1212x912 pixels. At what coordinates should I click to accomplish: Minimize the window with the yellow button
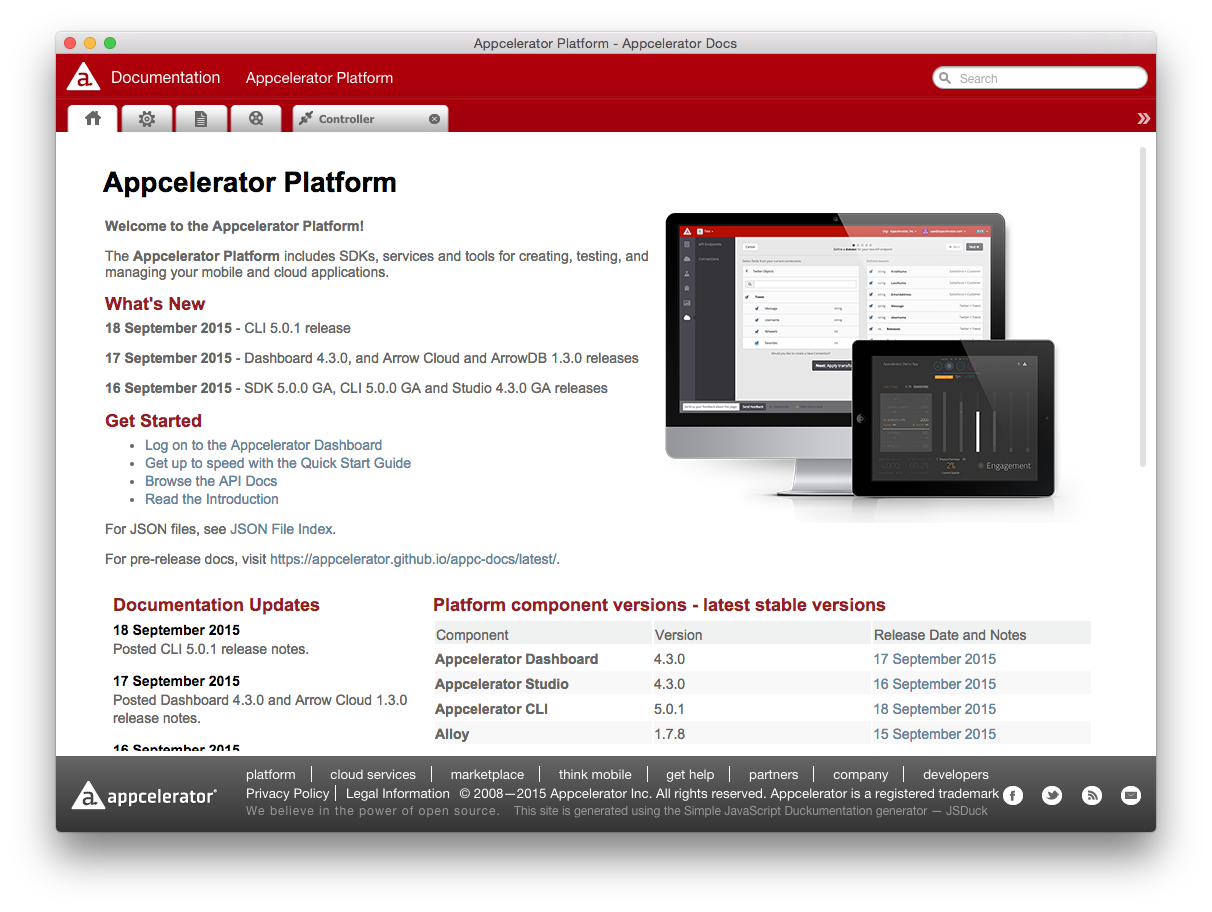click(x=90, y=43)
